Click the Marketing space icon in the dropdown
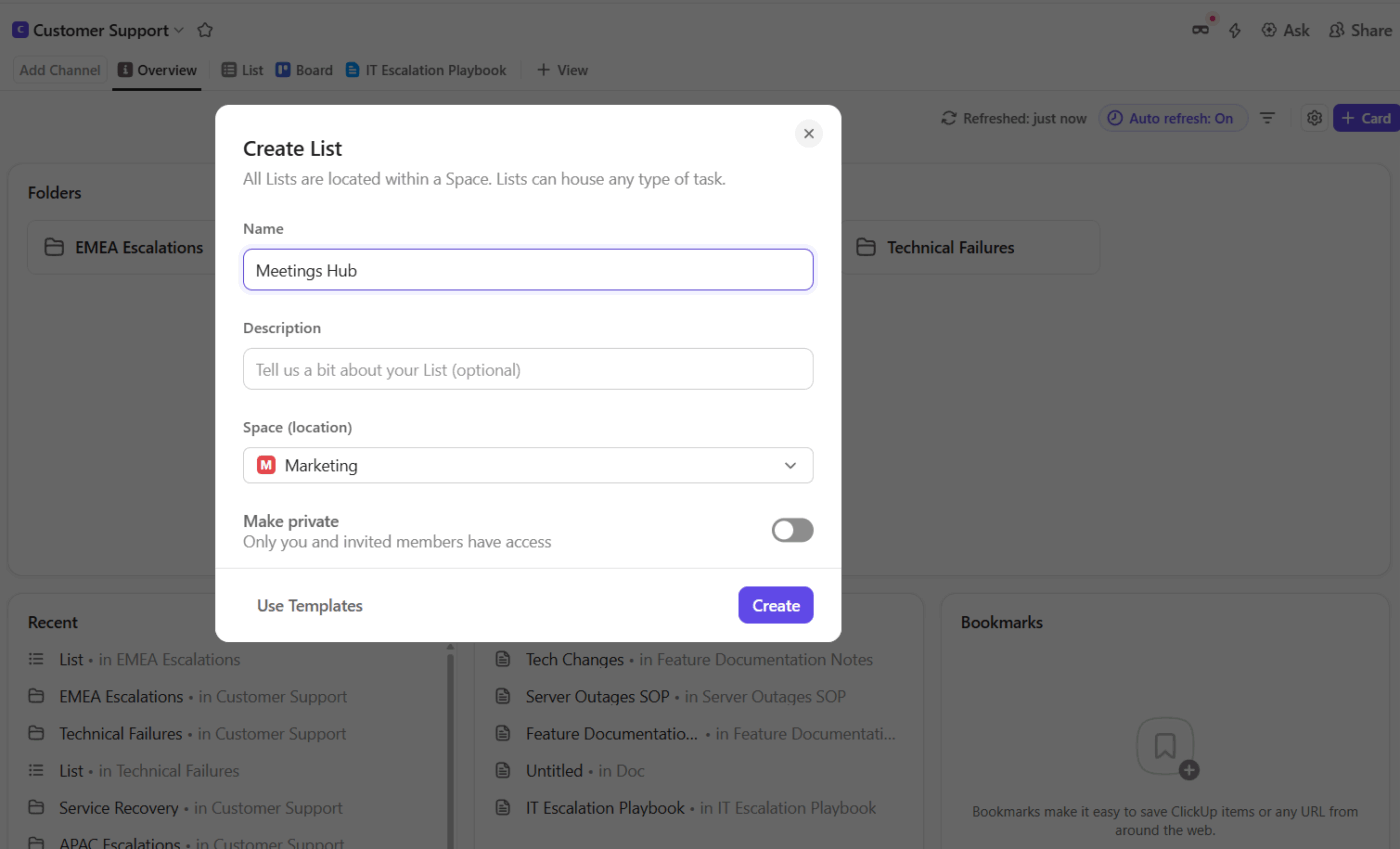Viewport: 1400px width, 849px height. (265, 464)
